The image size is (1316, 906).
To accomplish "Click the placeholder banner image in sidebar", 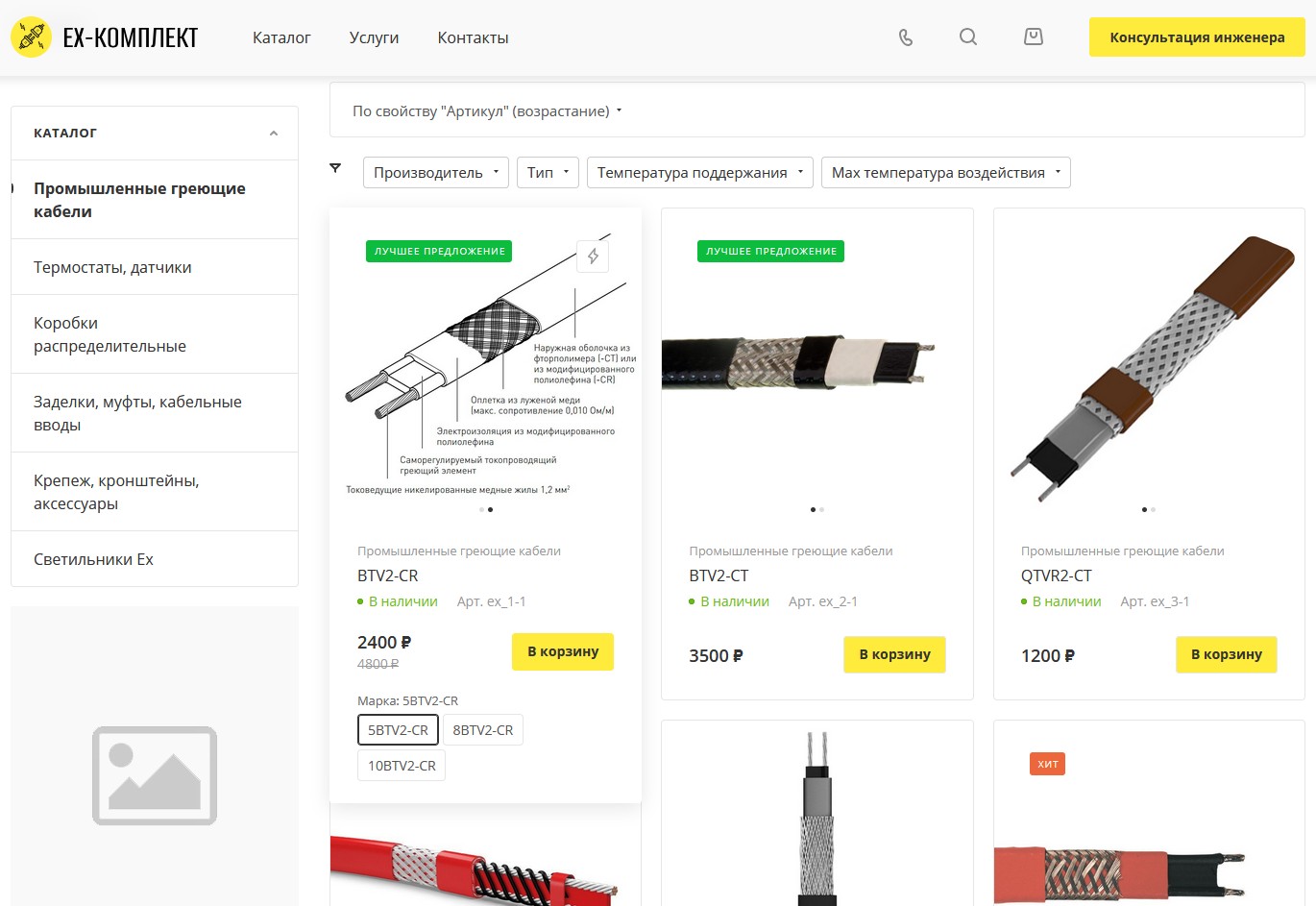I will pos(155,774).
